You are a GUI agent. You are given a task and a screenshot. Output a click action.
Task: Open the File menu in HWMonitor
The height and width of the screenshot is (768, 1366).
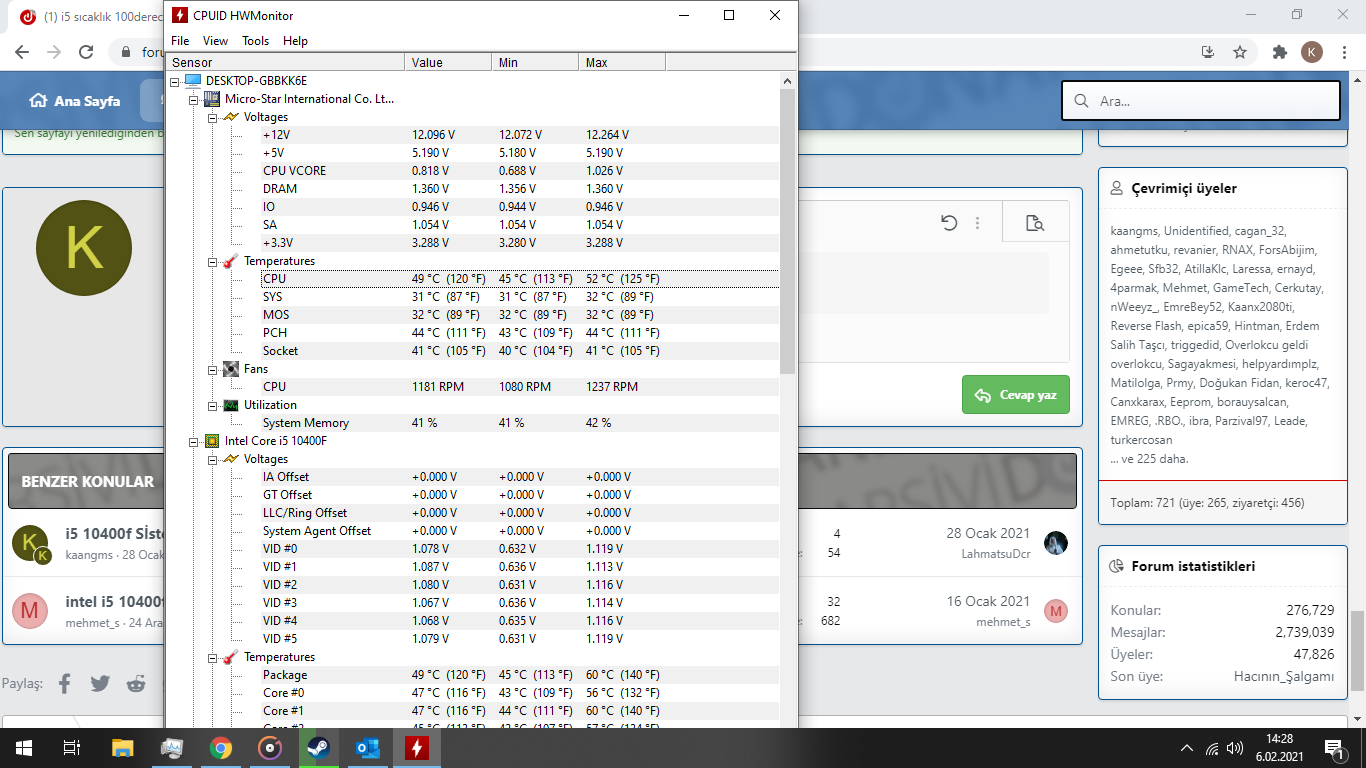(x=180, y=41)
